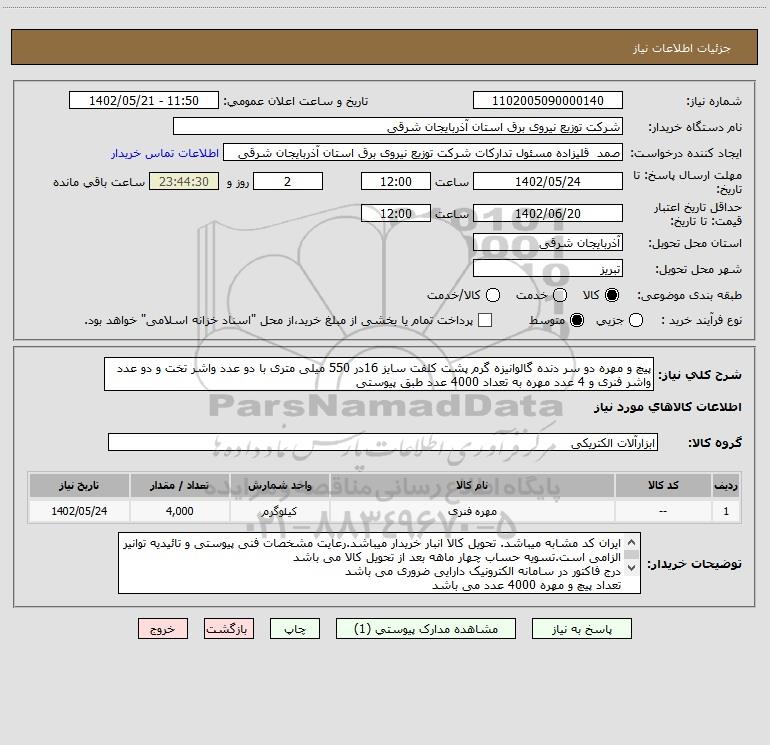Click the price validity date 1402/06/20 field
This screenshot has width=770, height=745.
point(548,214)
